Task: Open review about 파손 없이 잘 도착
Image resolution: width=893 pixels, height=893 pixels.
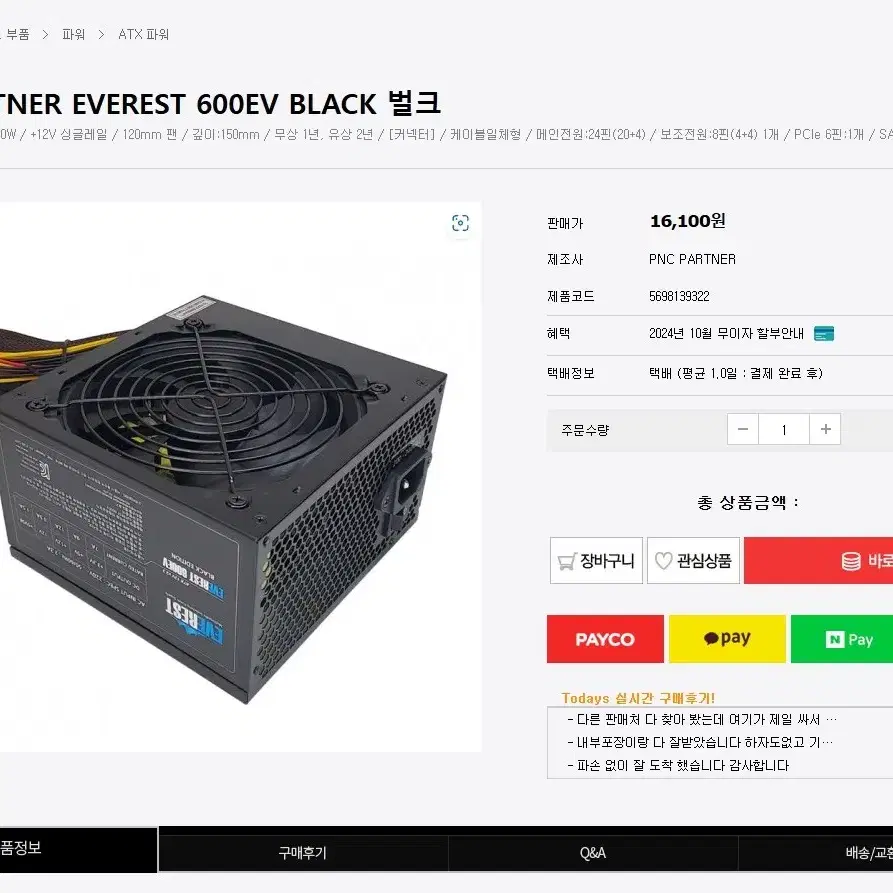Action: click(678, 765)
